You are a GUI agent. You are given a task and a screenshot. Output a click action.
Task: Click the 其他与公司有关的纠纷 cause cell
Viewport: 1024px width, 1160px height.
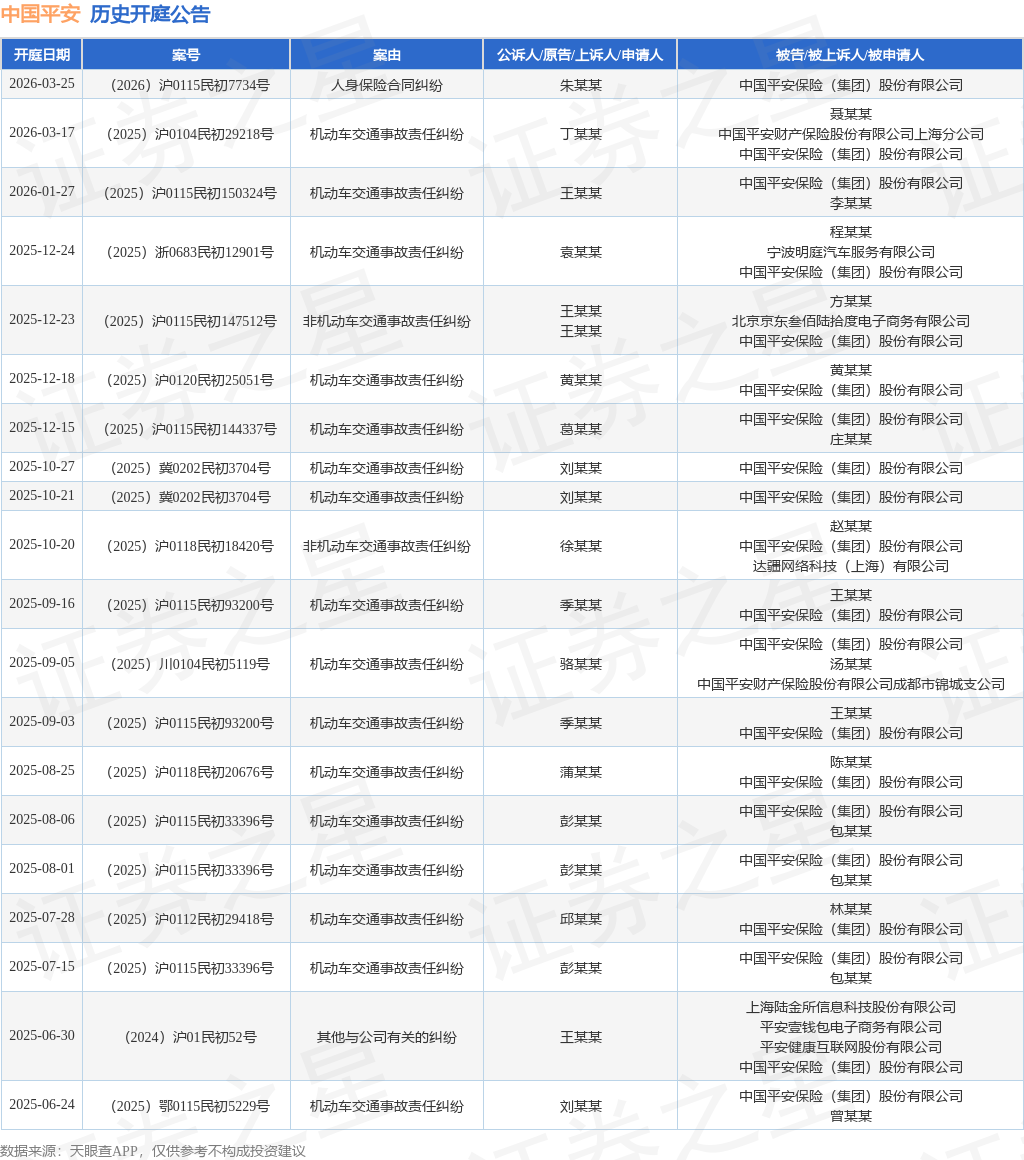pyautogui.click(x=386, y=1037)
